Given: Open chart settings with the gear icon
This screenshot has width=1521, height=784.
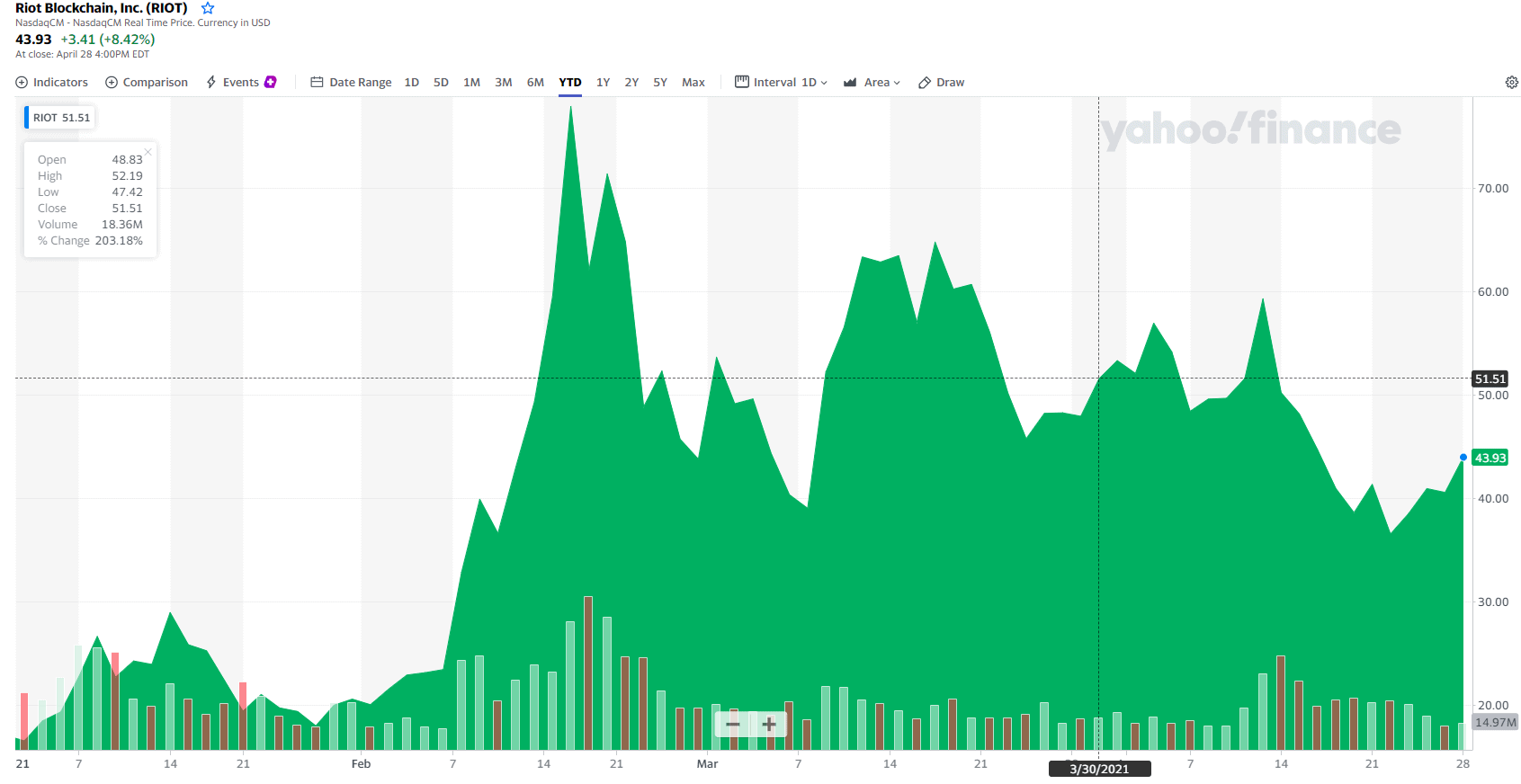Looking at the screenshot, I should point(1511,82).
